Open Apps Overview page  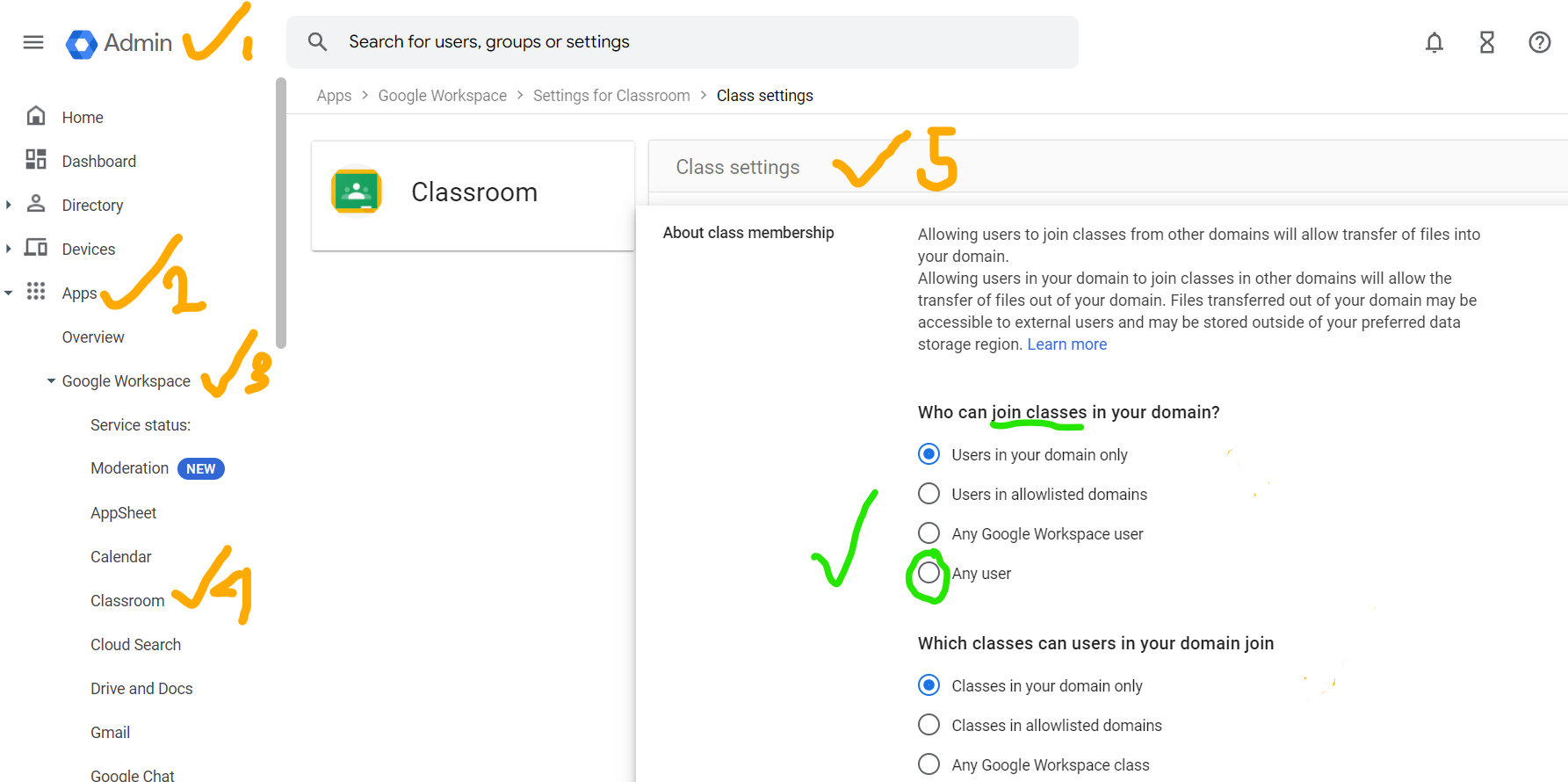tap(93, 337)
